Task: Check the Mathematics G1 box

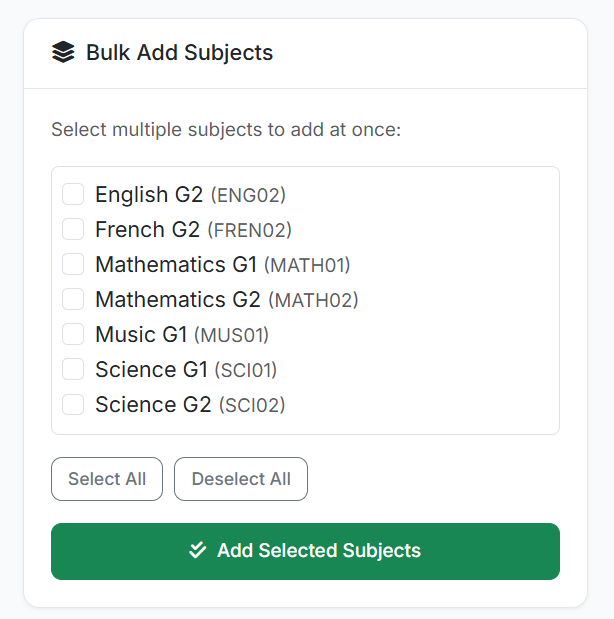Action: [73, 264]
